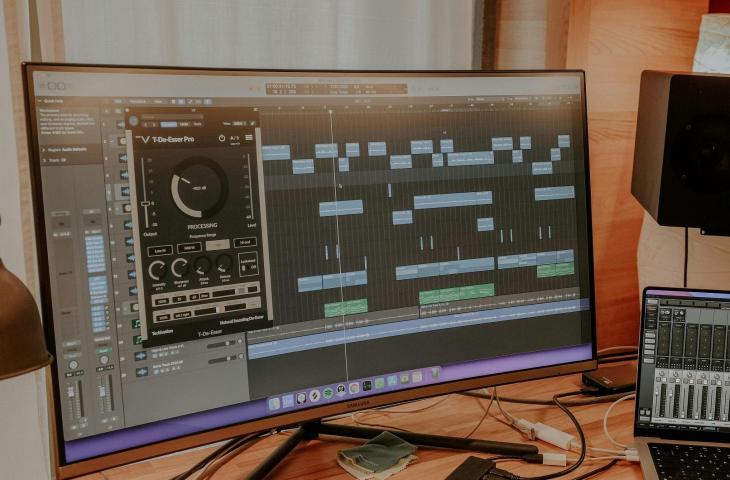The image size is (730, 480).
Task: Click the LCD transport display at the top
Action: click(x=336, y=88)
